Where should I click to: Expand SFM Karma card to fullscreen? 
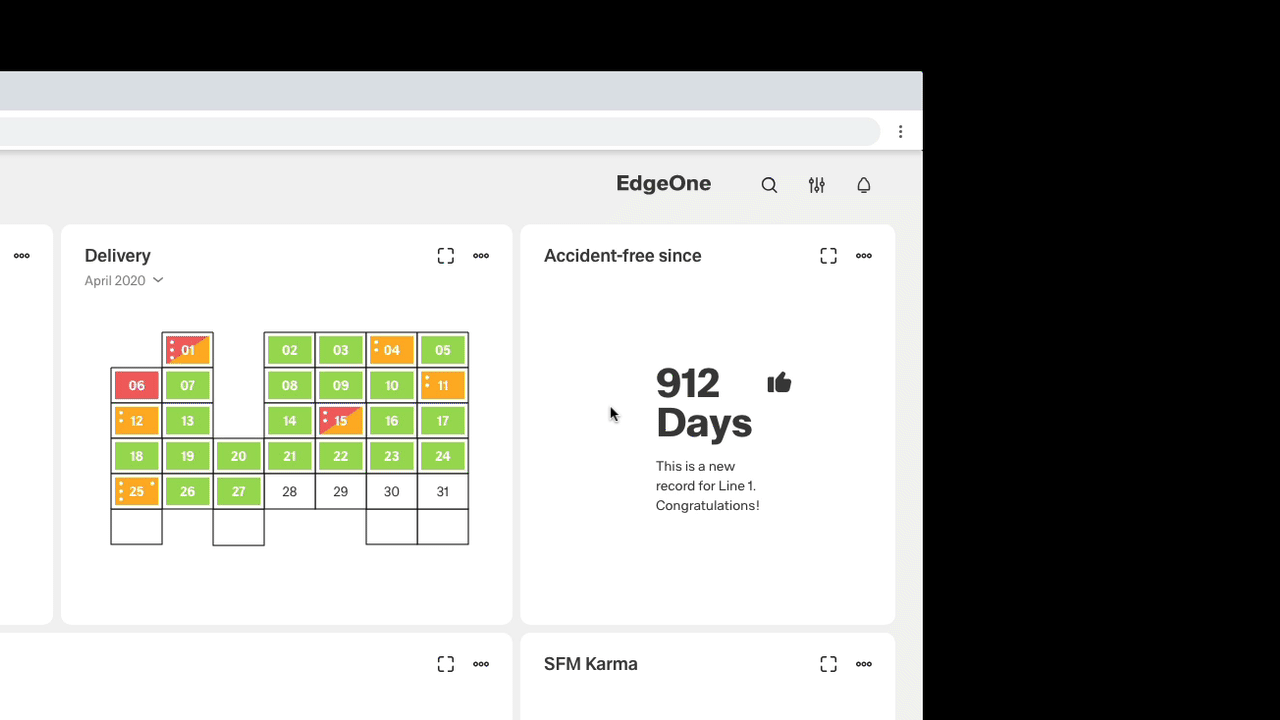click(x=828, y=664)
